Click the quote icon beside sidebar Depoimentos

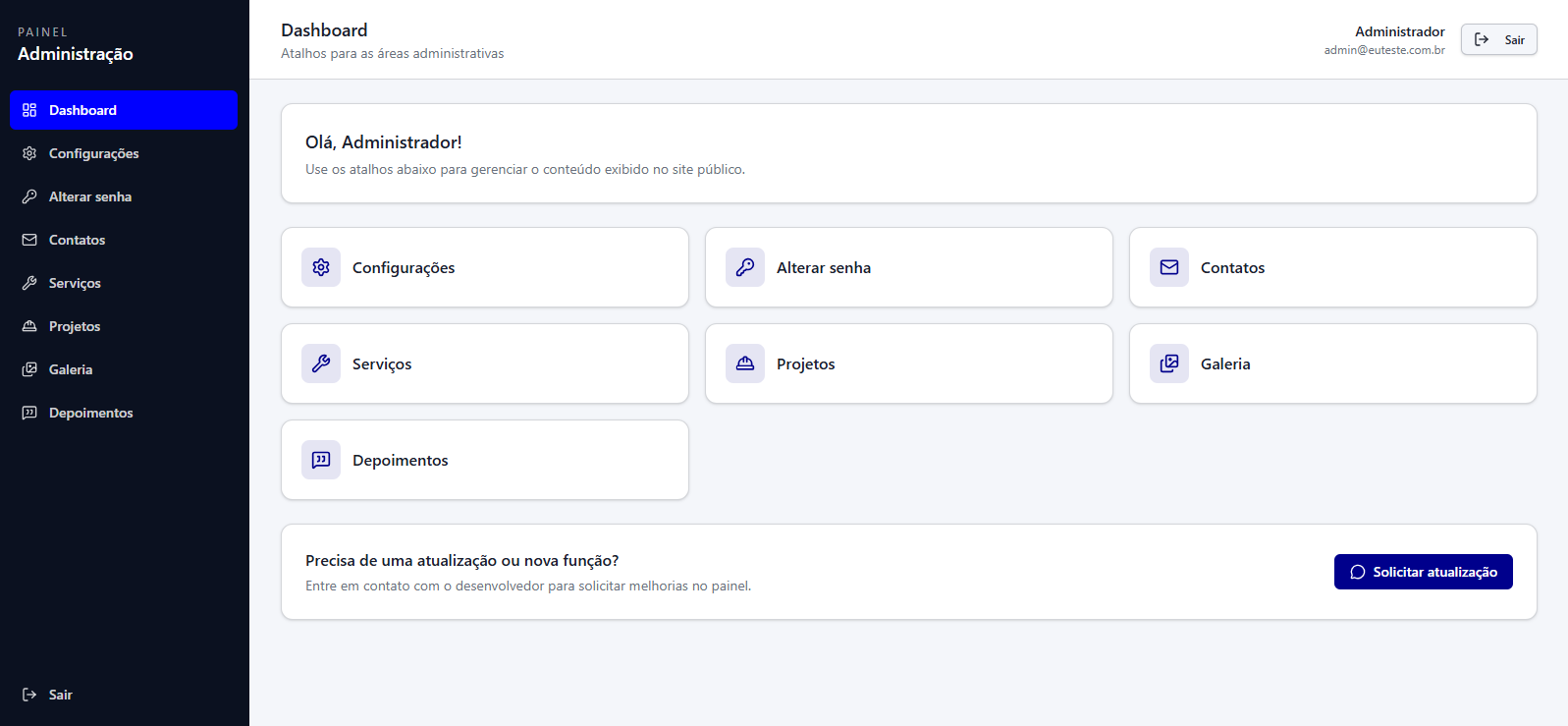pyautogui.click(x=29, y=413)
